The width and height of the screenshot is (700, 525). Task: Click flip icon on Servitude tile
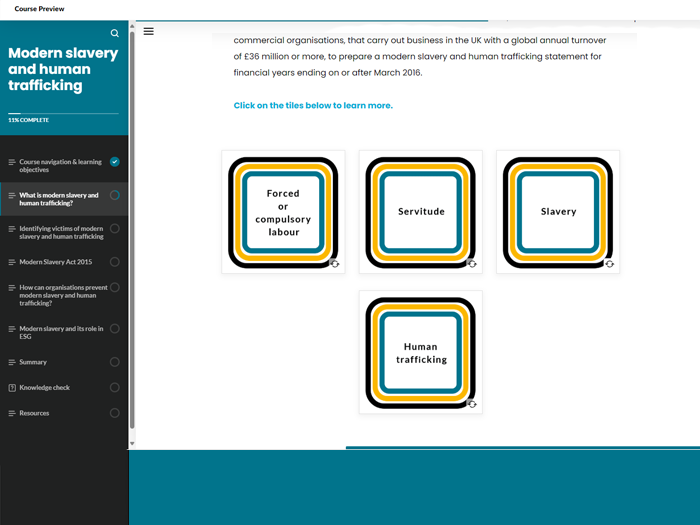[x=472, y=264]
